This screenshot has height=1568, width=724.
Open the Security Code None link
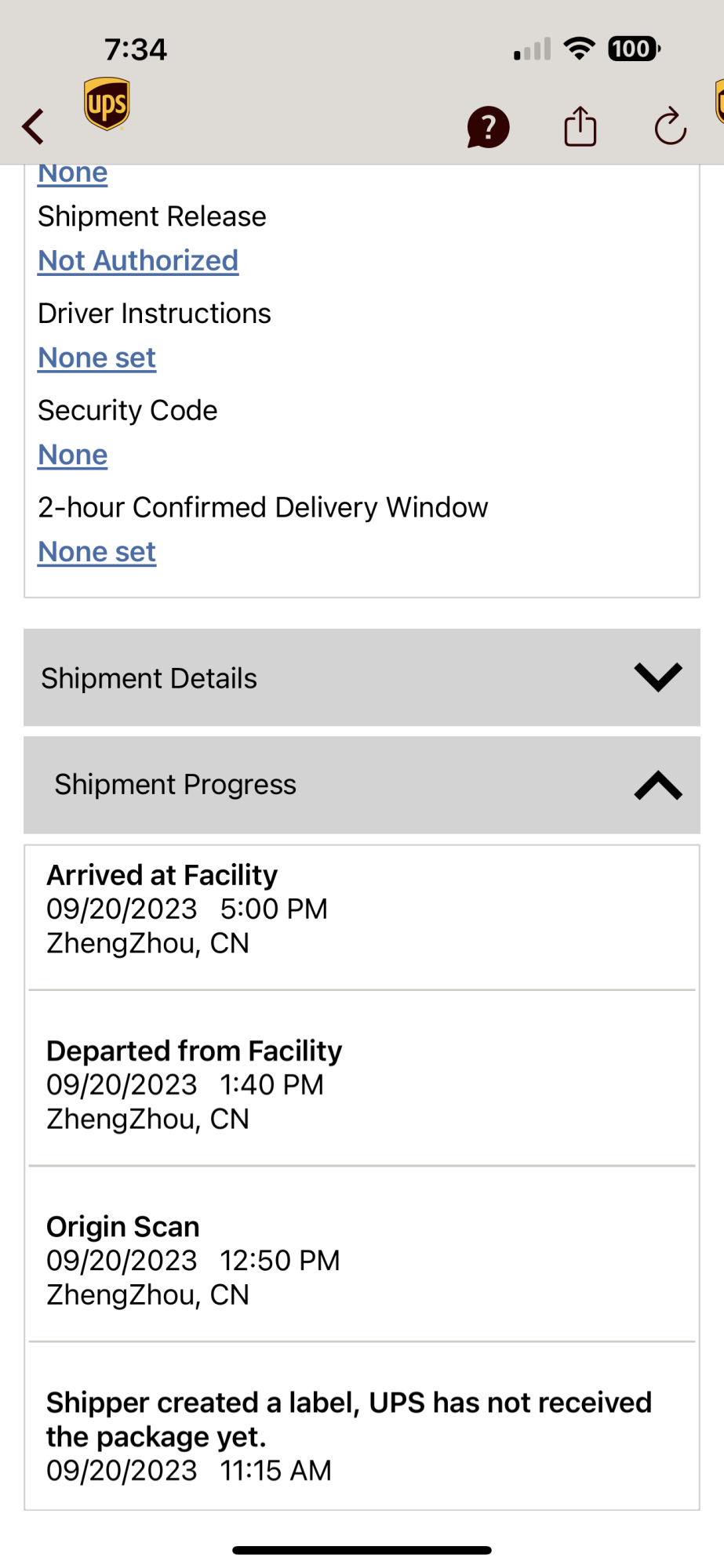(x=73, y=455)
